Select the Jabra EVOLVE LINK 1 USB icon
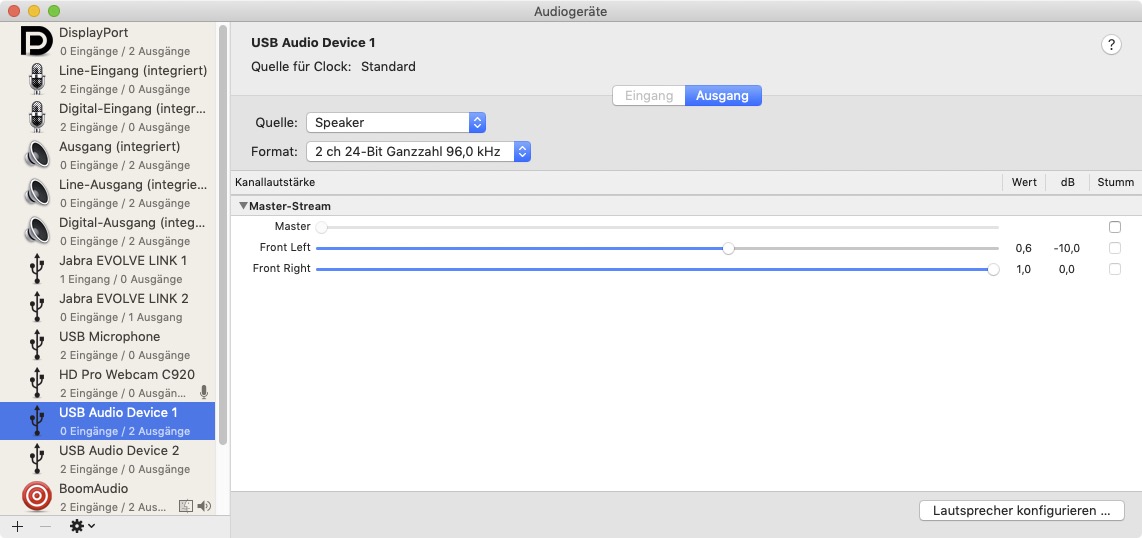The height and width of the screenshot is (538, 1142). (x=37, y=269)
